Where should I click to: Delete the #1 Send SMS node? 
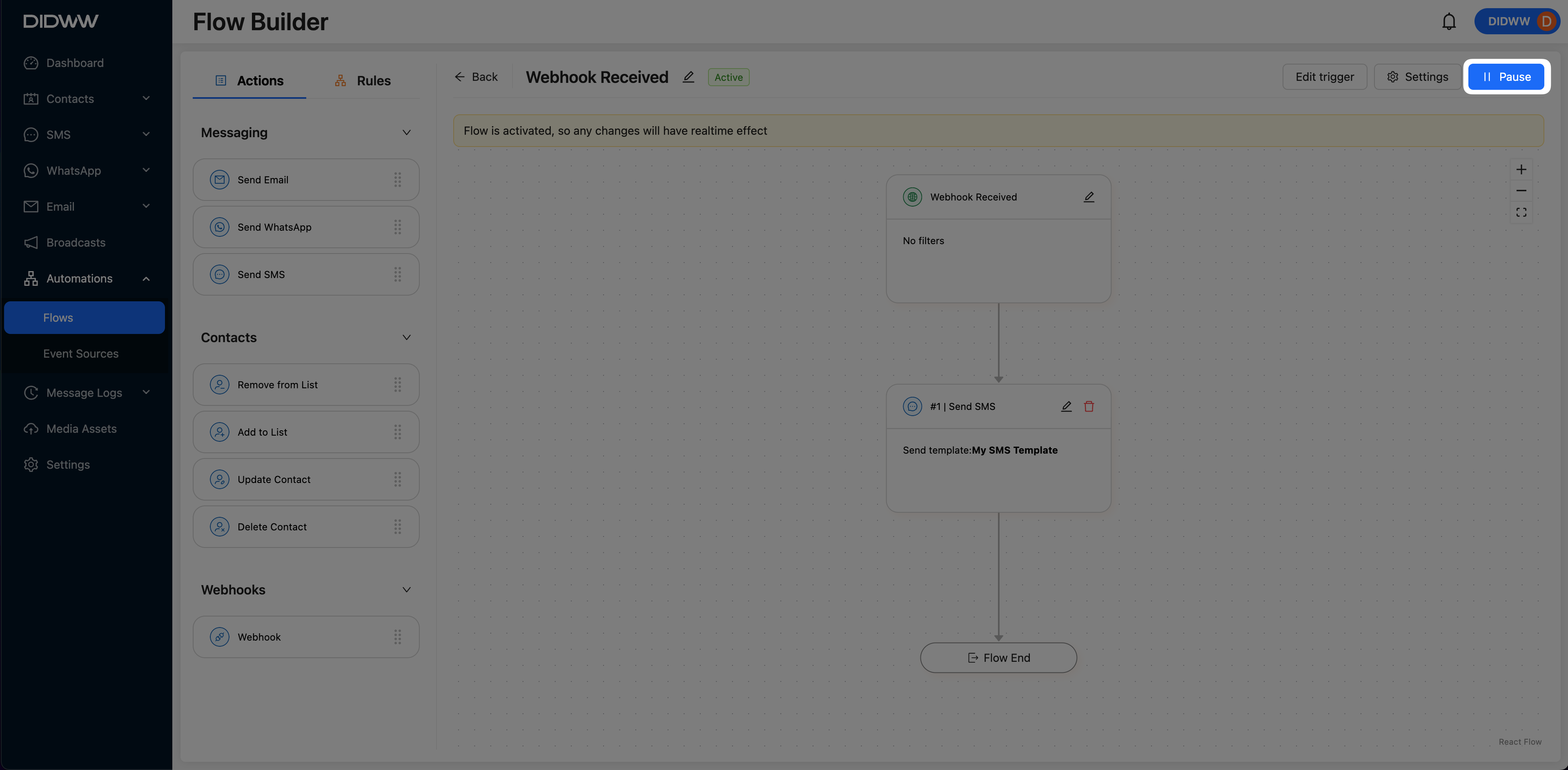1089,407
